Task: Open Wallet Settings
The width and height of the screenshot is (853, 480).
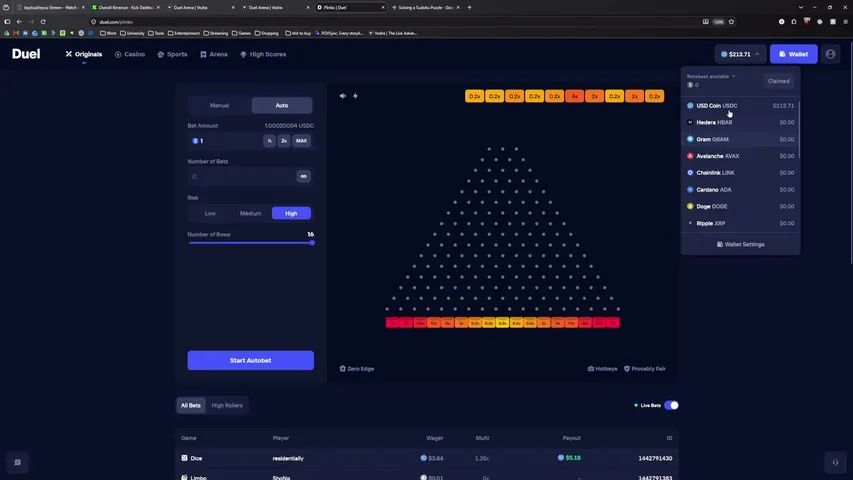Action: [x=740, y=244]
